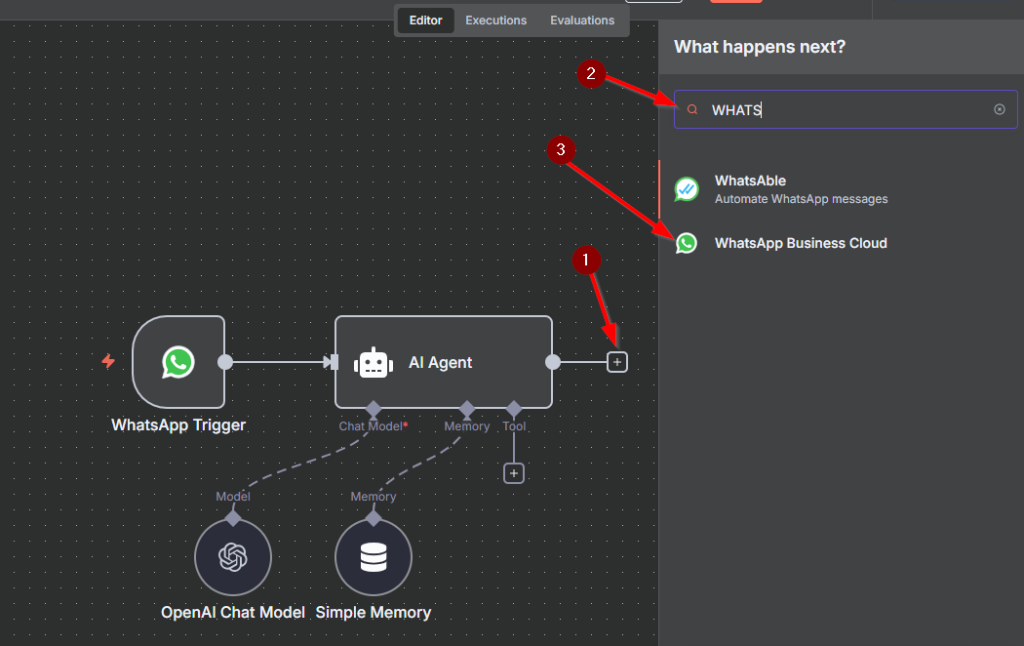Open the Simple Memory database node
This screenshot has height=646, width=1024.
[374, 557]
